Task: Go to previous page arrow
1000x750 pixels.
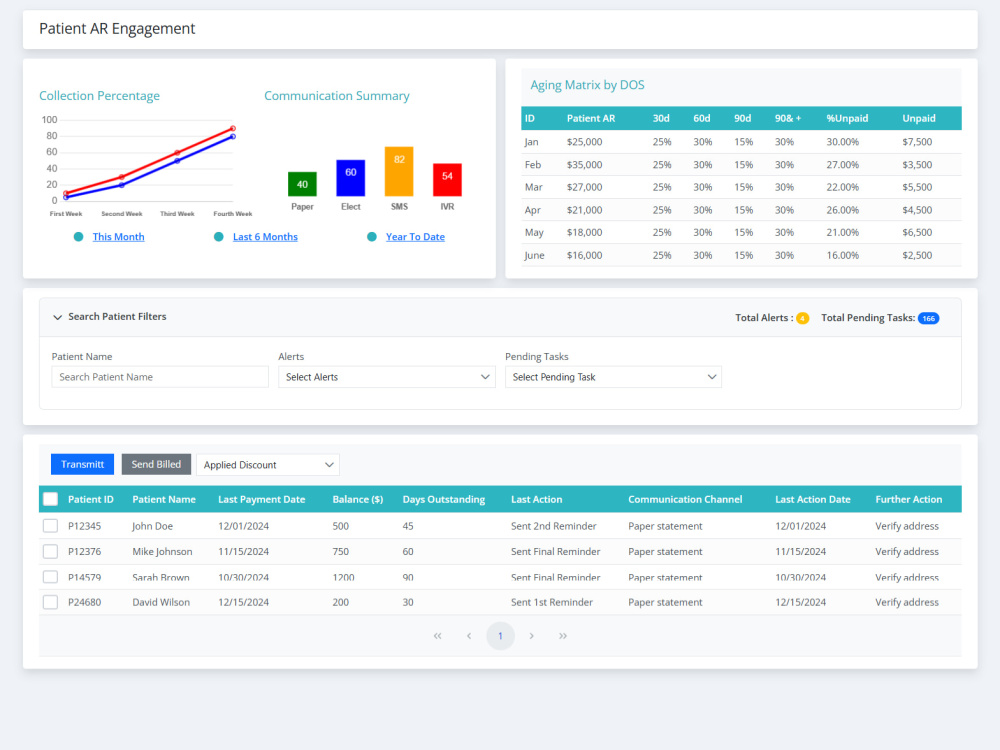Action: click(469, 636)
